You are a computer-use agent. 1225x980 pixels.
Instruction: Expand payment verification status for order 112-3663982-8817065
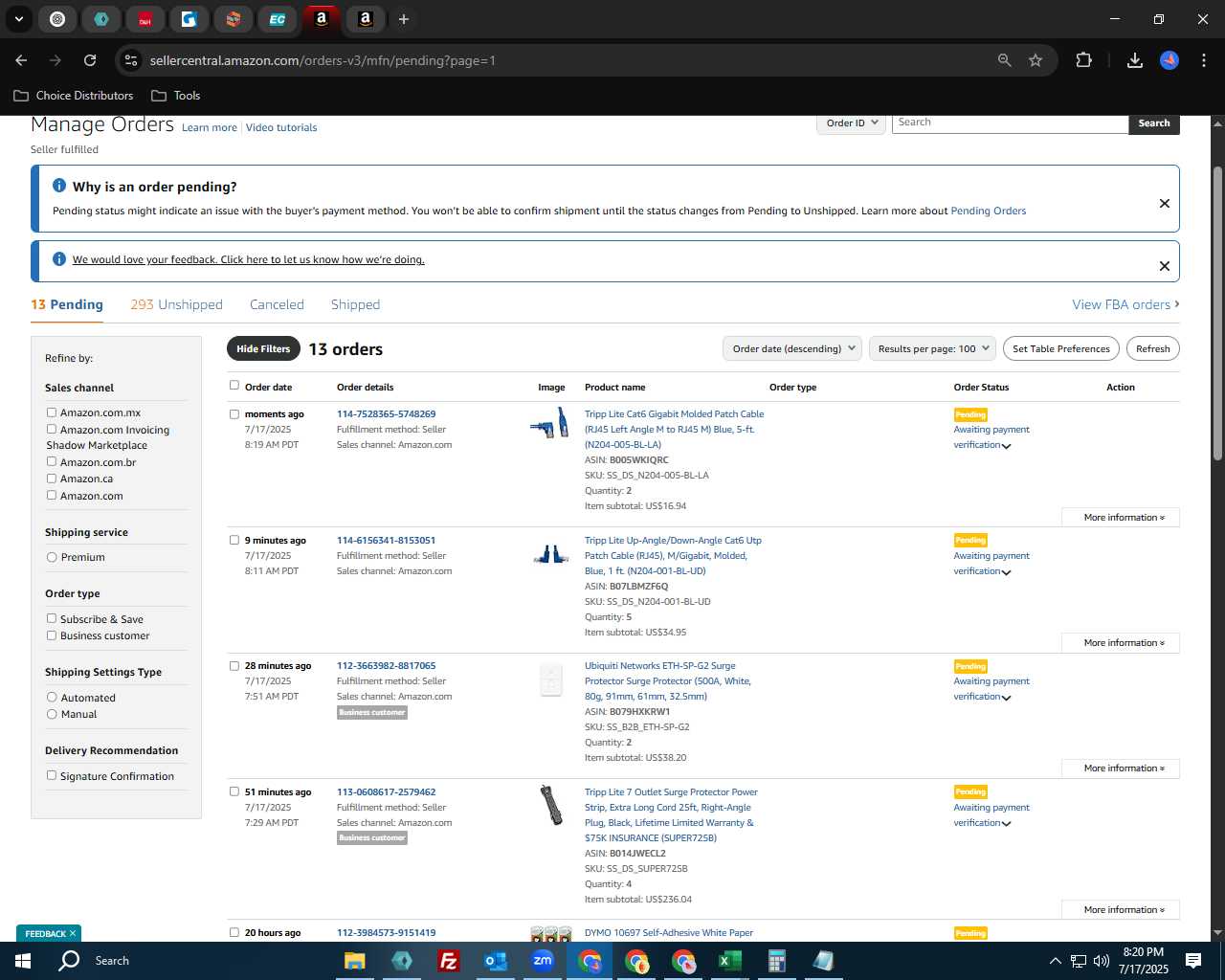point(1006,698)
